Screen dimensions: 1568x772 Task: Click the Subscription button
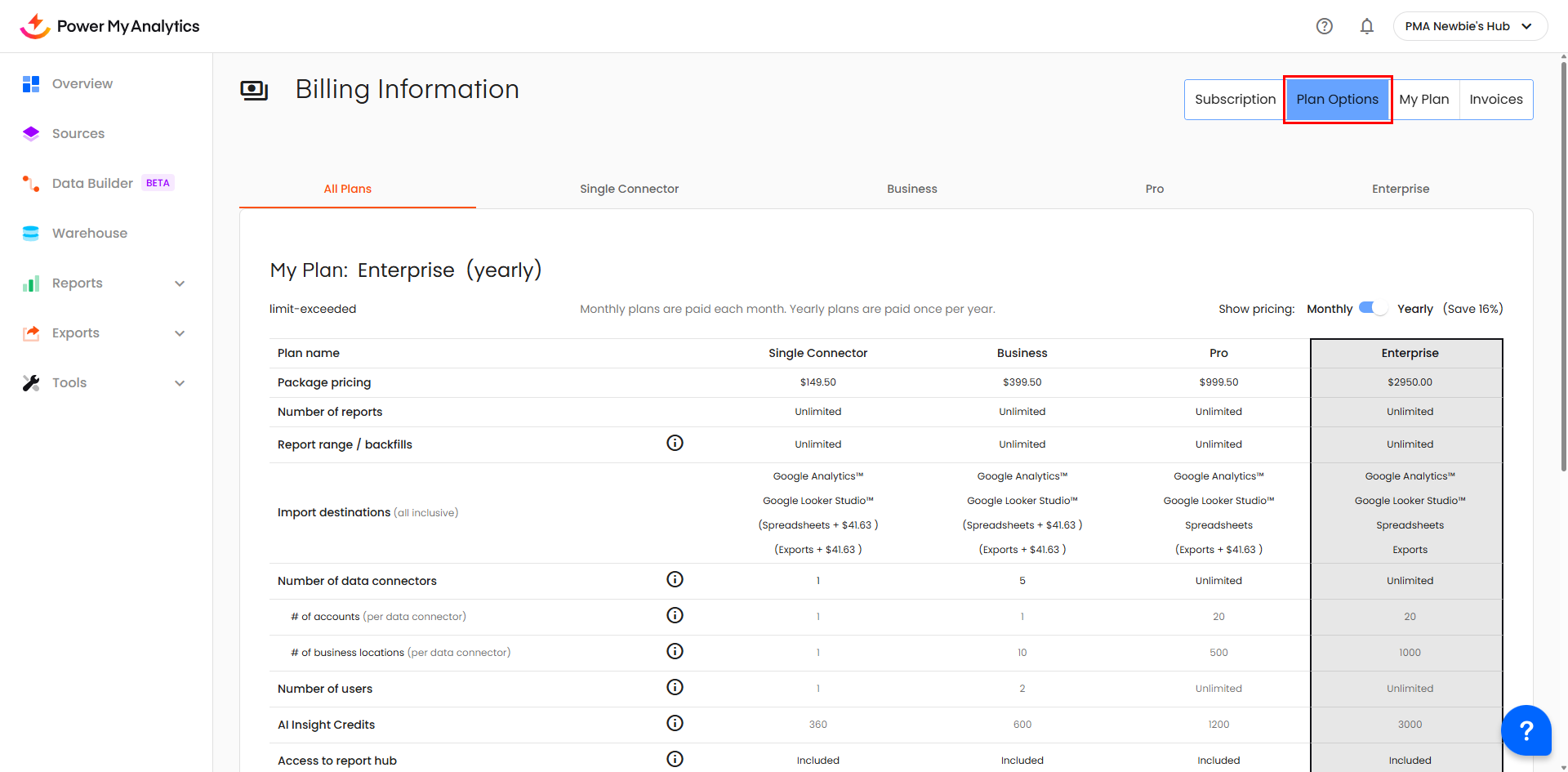click(1234, 100)
